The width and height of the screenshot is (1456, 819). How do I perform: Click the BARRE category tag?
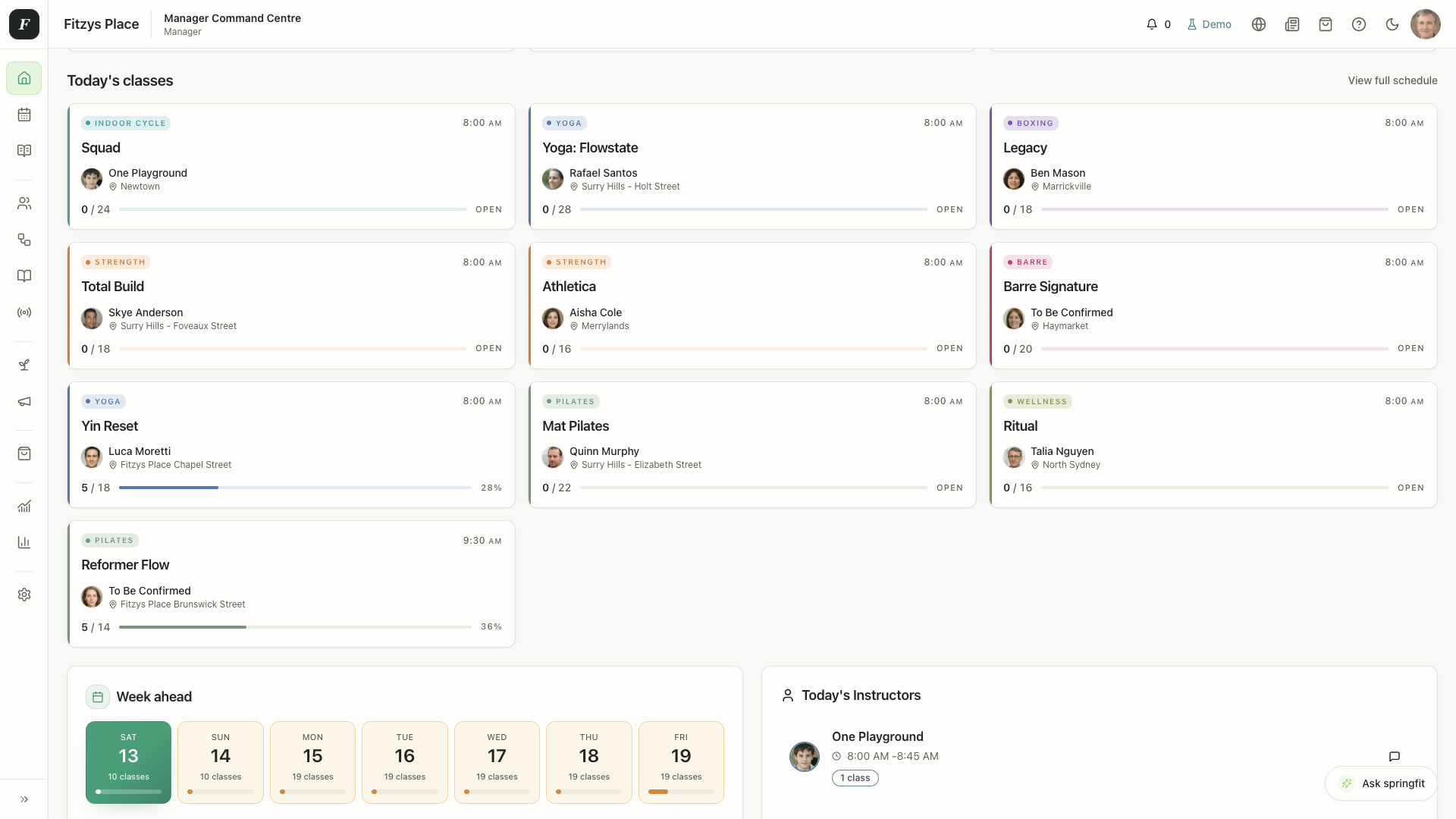click(1028, 262)
